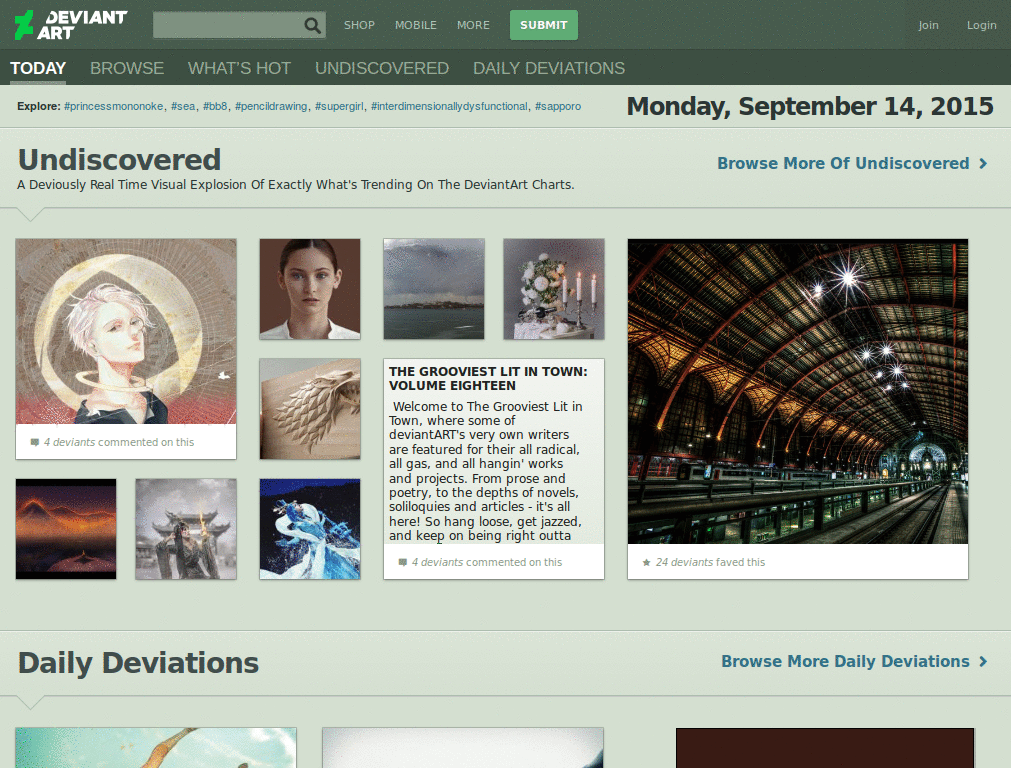Image resolution: width=1024 pixels, height=768 pixels.
Task: Click the Join link
Action: (x=928, y=25)
